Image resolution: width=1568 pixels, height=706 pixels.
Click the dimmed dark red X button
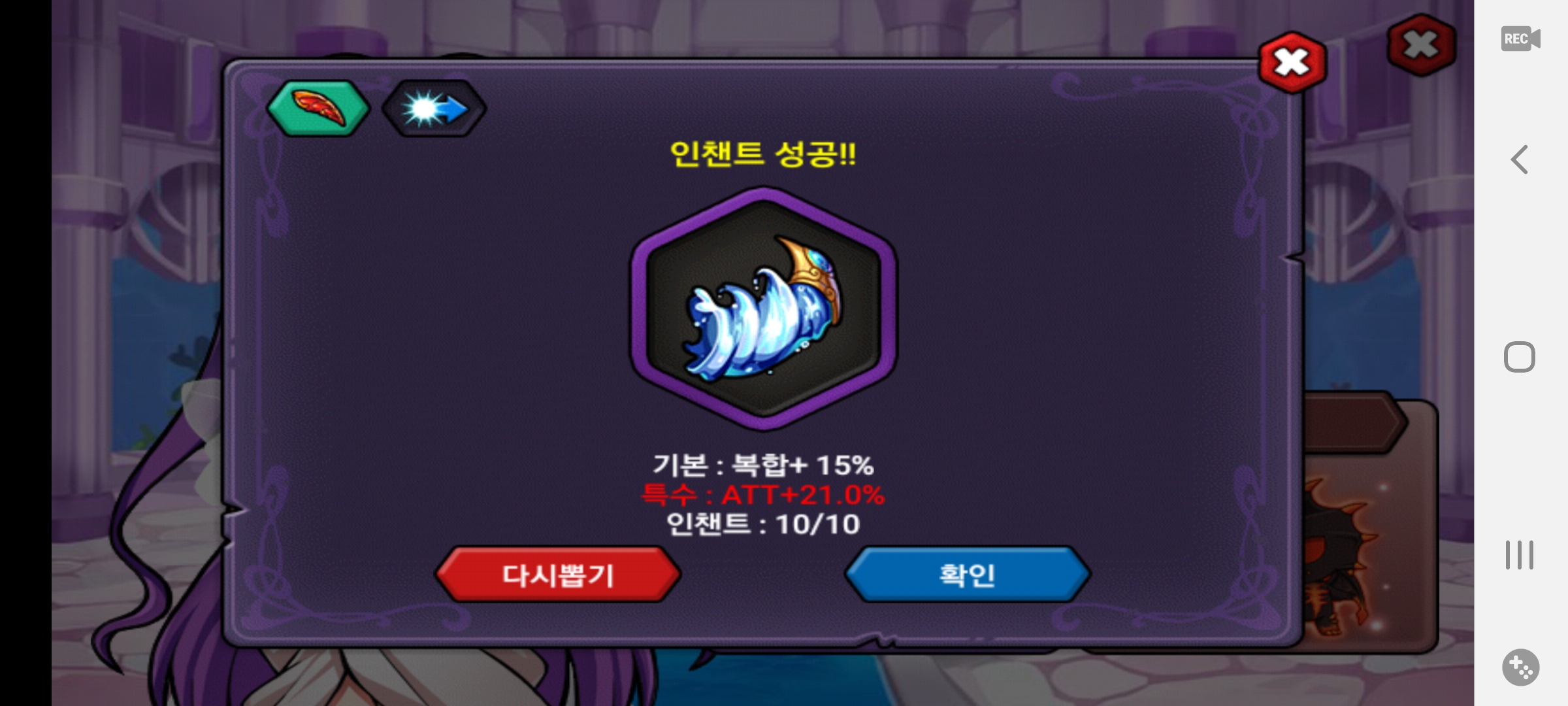click(x=1421, y=44)
